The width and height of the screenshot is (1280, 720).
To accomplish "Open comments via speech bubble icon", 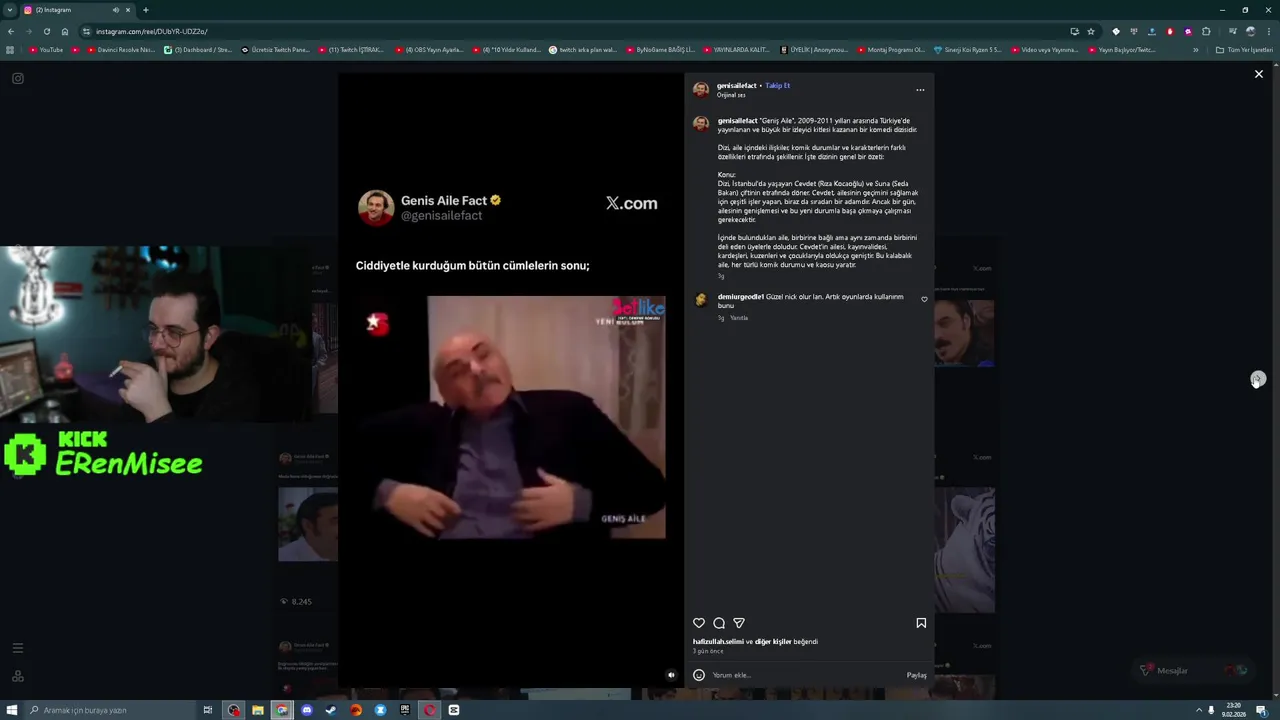I will point(719,623).
